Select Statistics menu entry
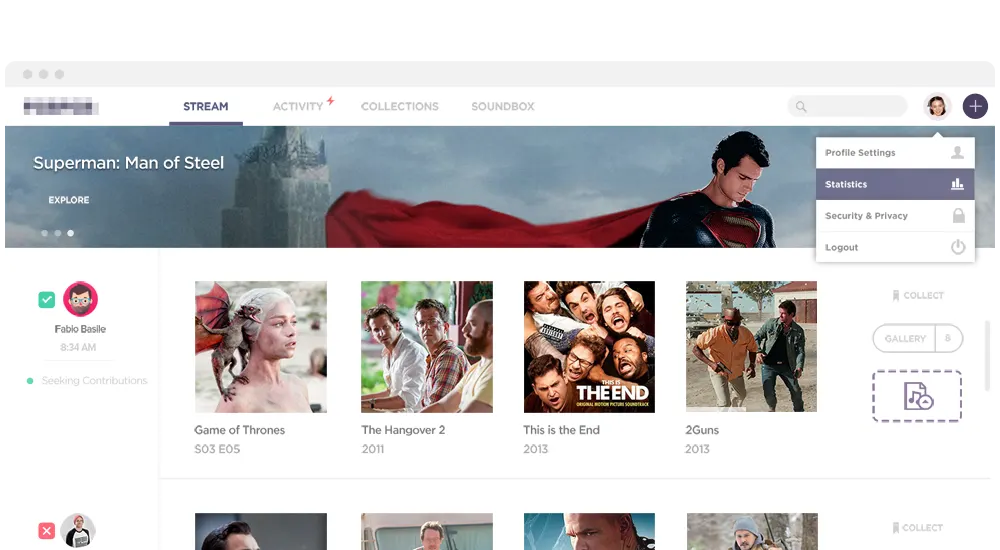 pos(895,184)
